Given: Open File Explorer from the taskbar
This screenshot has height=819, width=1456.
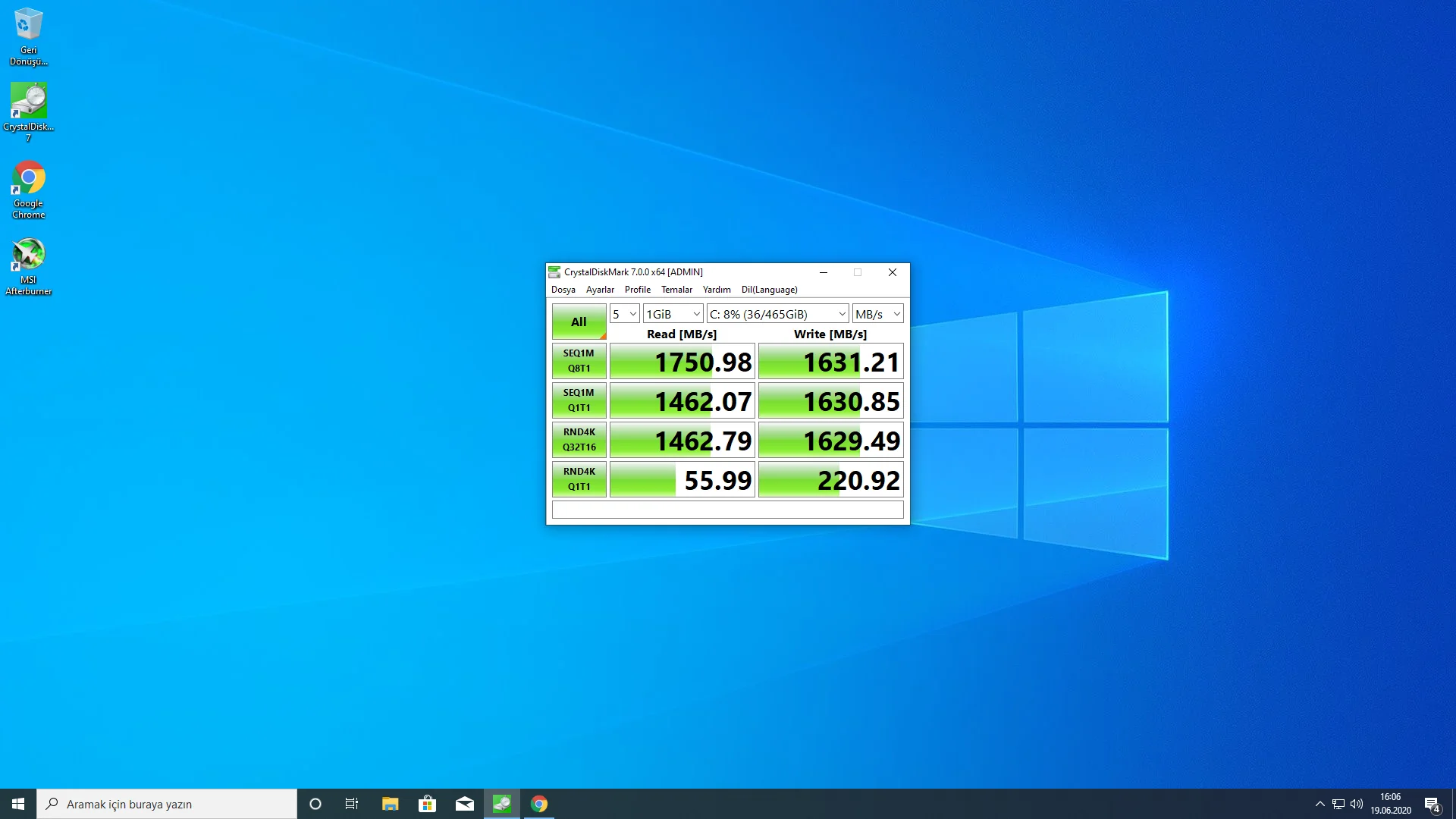Looking at the screenshot, I should [x=390, y=804].
